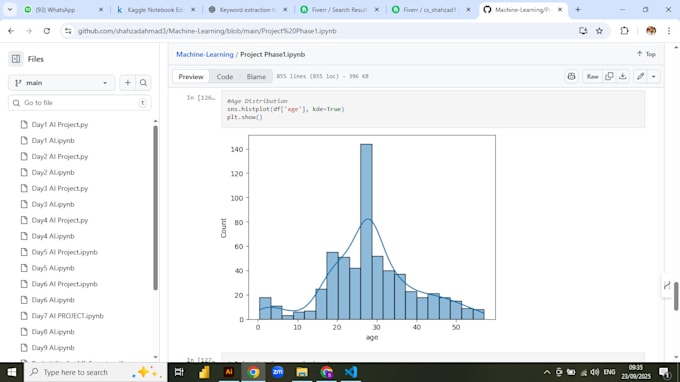Open Day2 AI Project.py file
Screen dimensions: 680x382
[x=59, y=157]
